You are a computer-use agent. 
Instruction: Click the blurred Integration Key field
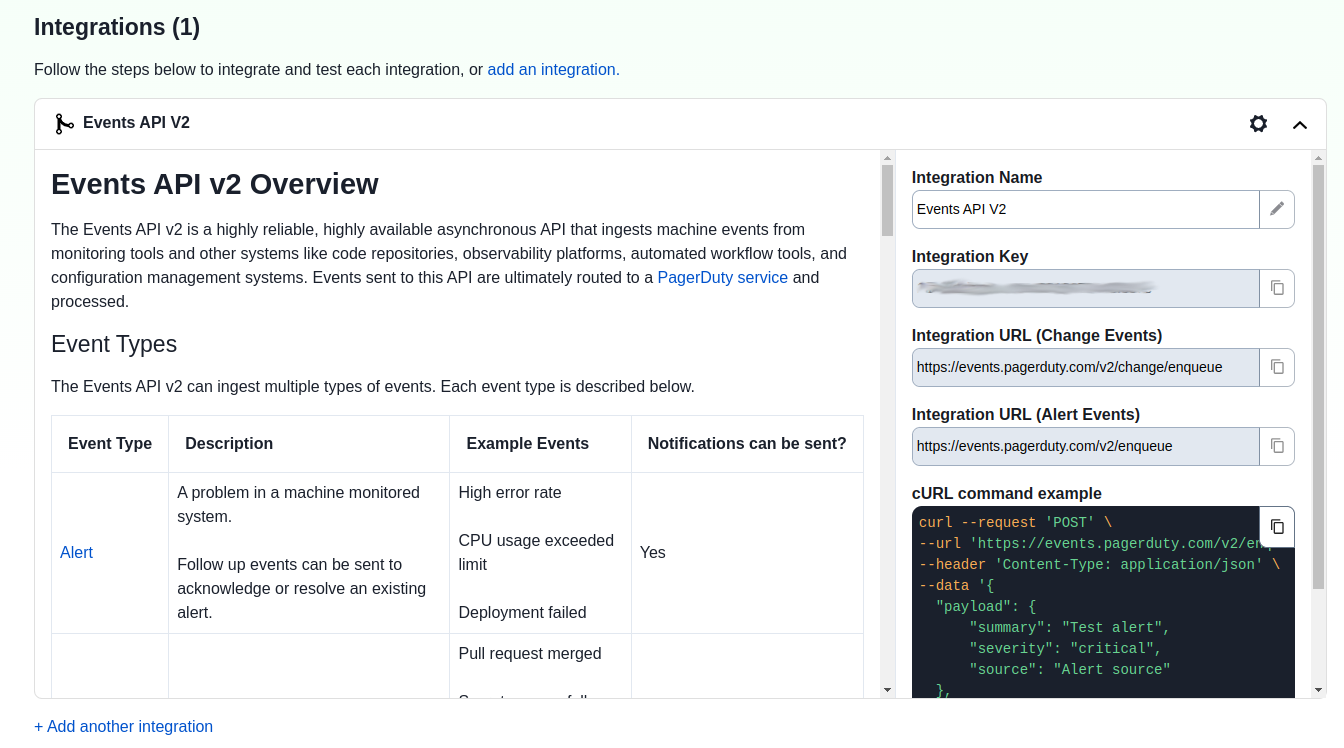pos(1086,288)
